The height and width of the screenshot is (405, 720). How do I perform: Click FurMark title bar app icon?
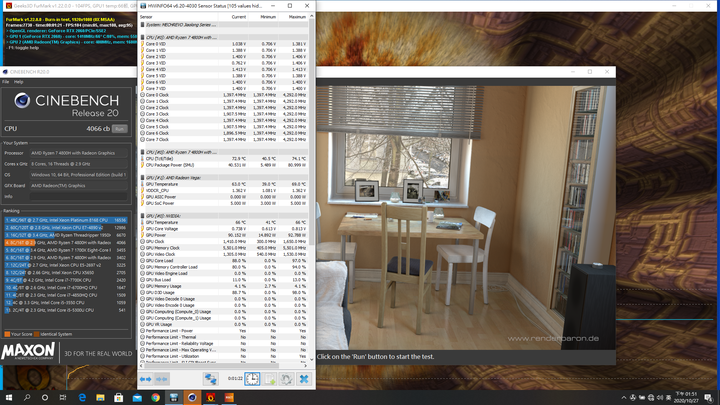click(x=9, y=6)
